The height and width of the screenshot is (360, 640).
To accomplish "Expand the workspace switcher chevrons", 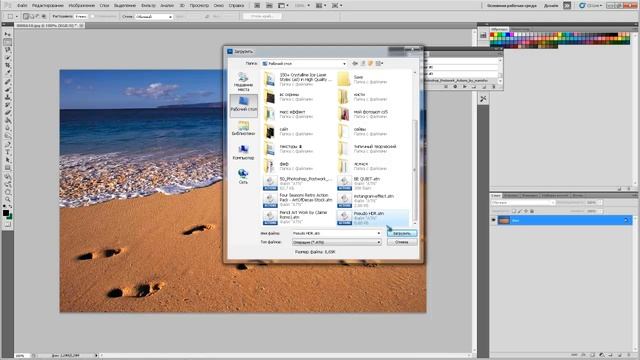I will coord(567,5).
